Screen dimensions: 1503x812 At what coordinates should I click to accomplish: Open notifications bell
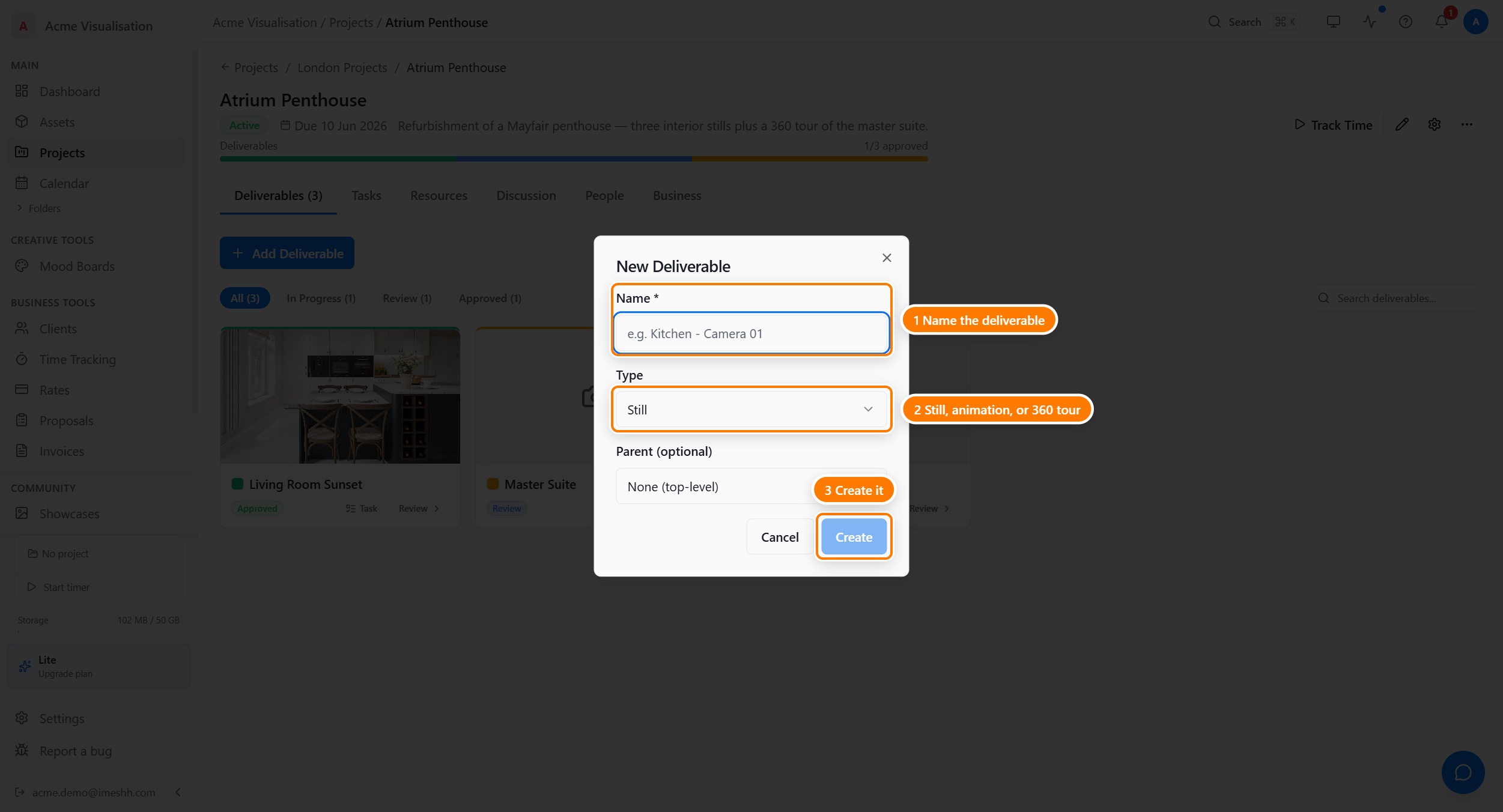tap(1442, 22)
